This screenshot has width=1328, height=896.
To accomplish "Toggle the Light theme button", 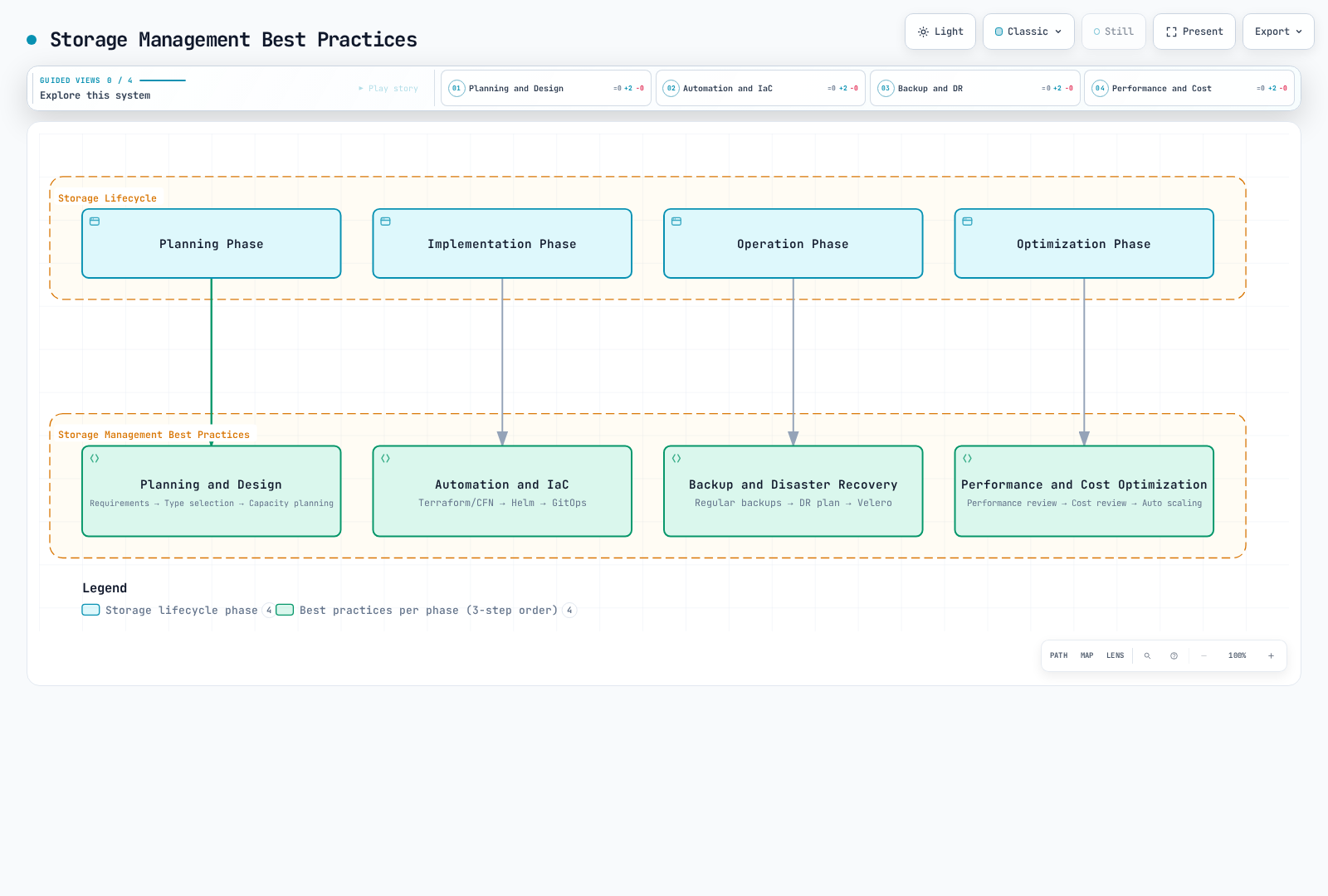I will (x=940, y=32).
